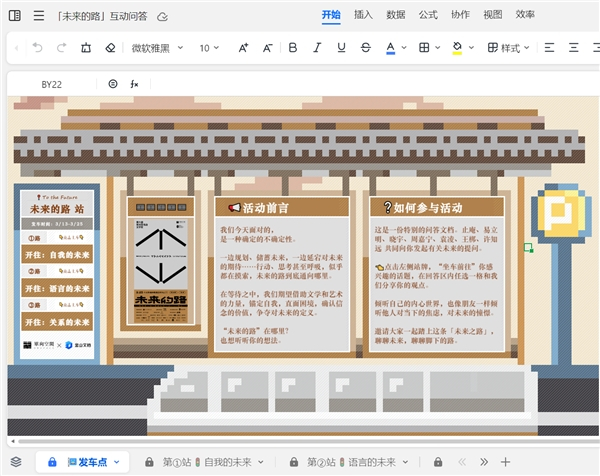Screen dimensions: 600x476
Task: Click the fill color bucket swatch
Action: point(456,47)
